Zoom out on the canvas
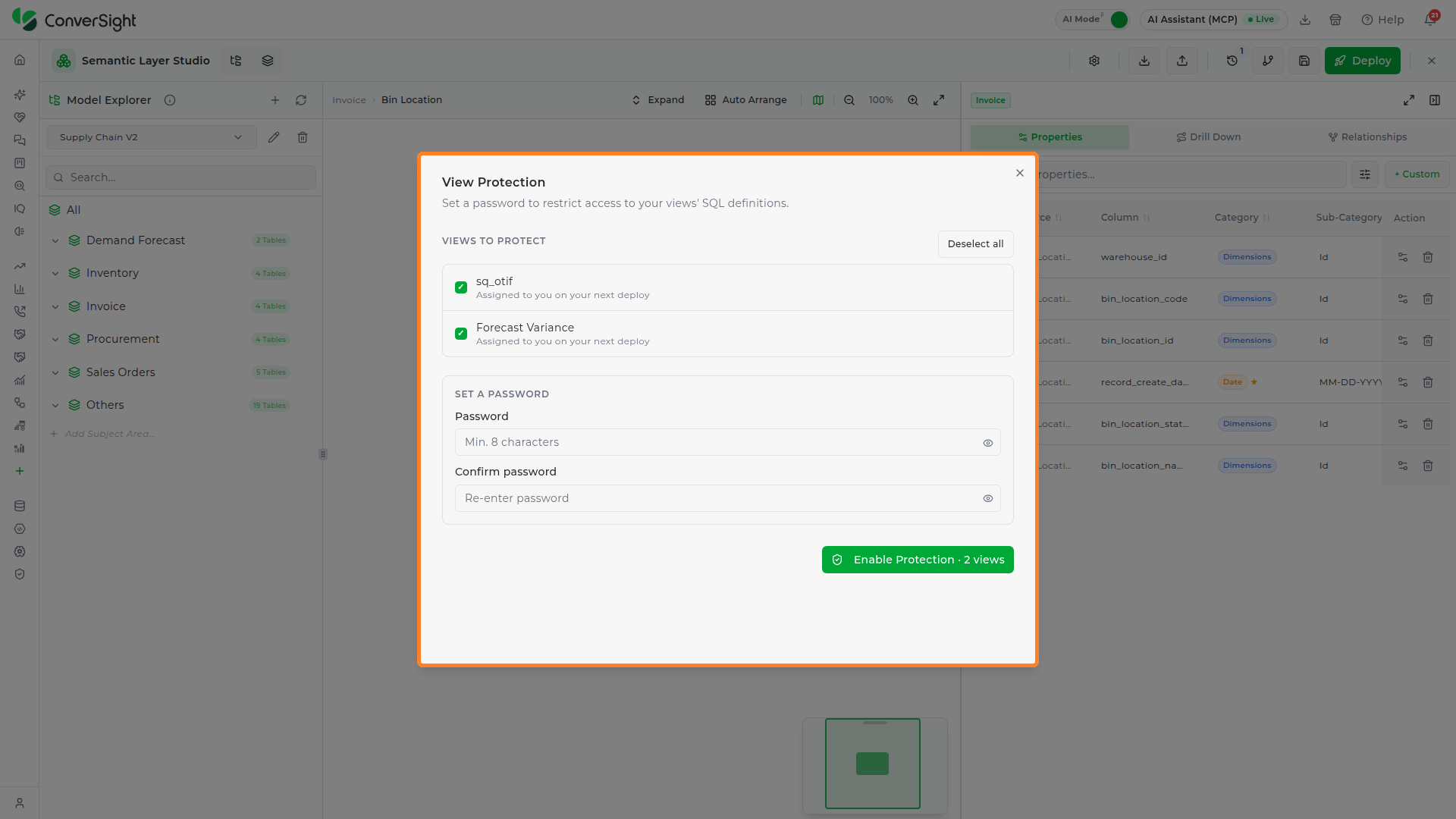This screenshot has height=819, width=1456. click(849, 100)
